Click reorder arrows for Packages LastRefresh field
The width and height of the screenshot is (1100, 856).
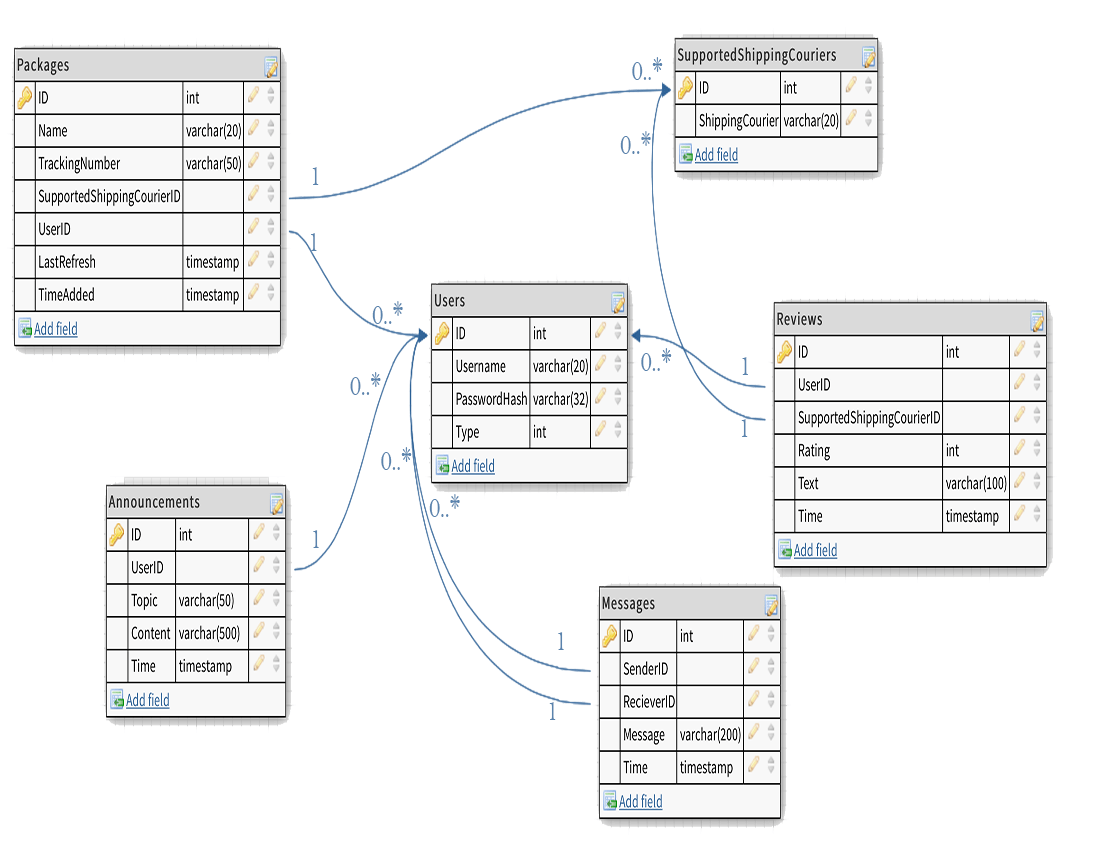pyautogui.click(x=271, y=262)
